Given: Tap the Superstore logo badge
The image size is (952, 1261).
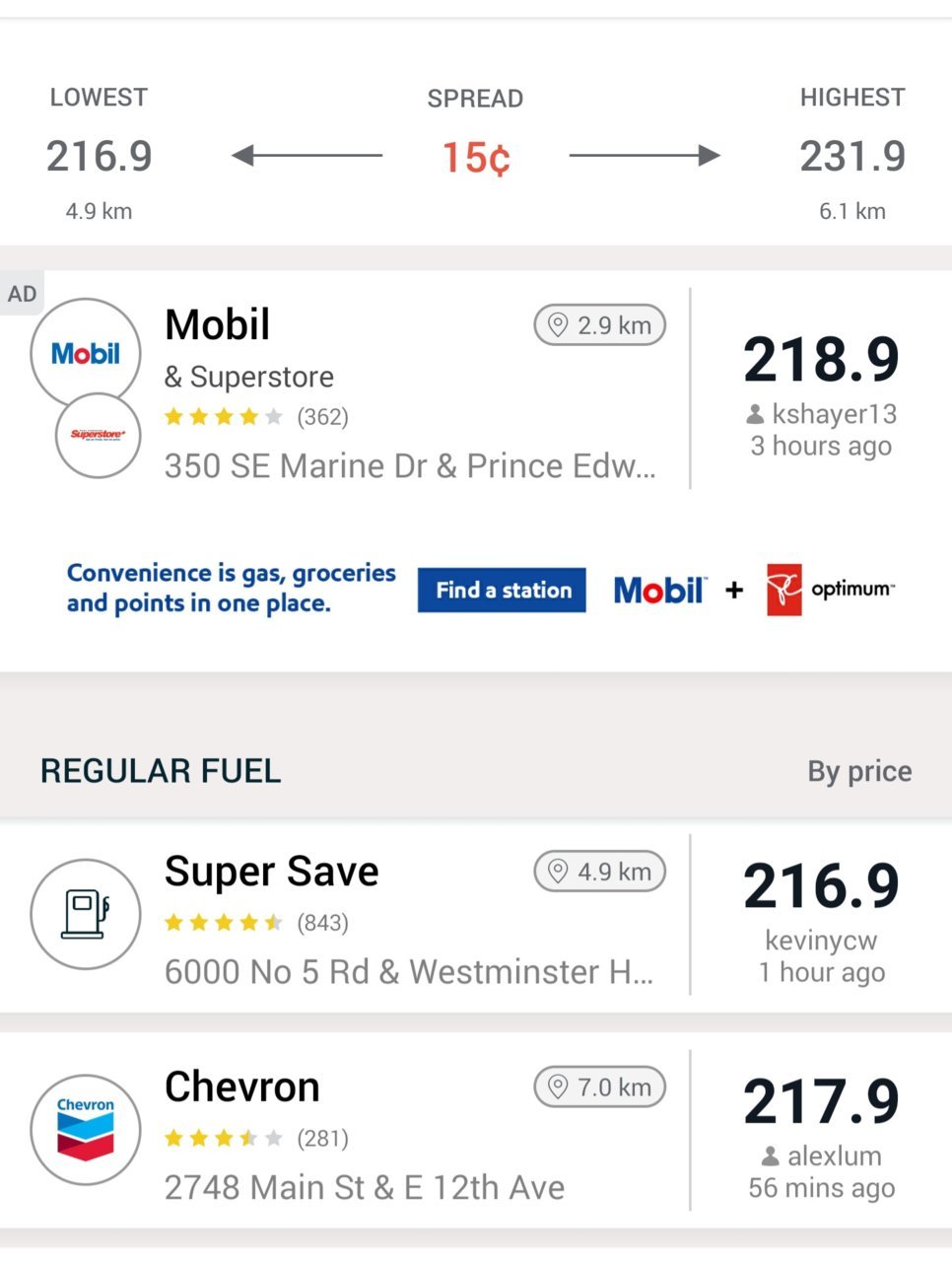Looking at the screenshot, I should pos(99,435).
